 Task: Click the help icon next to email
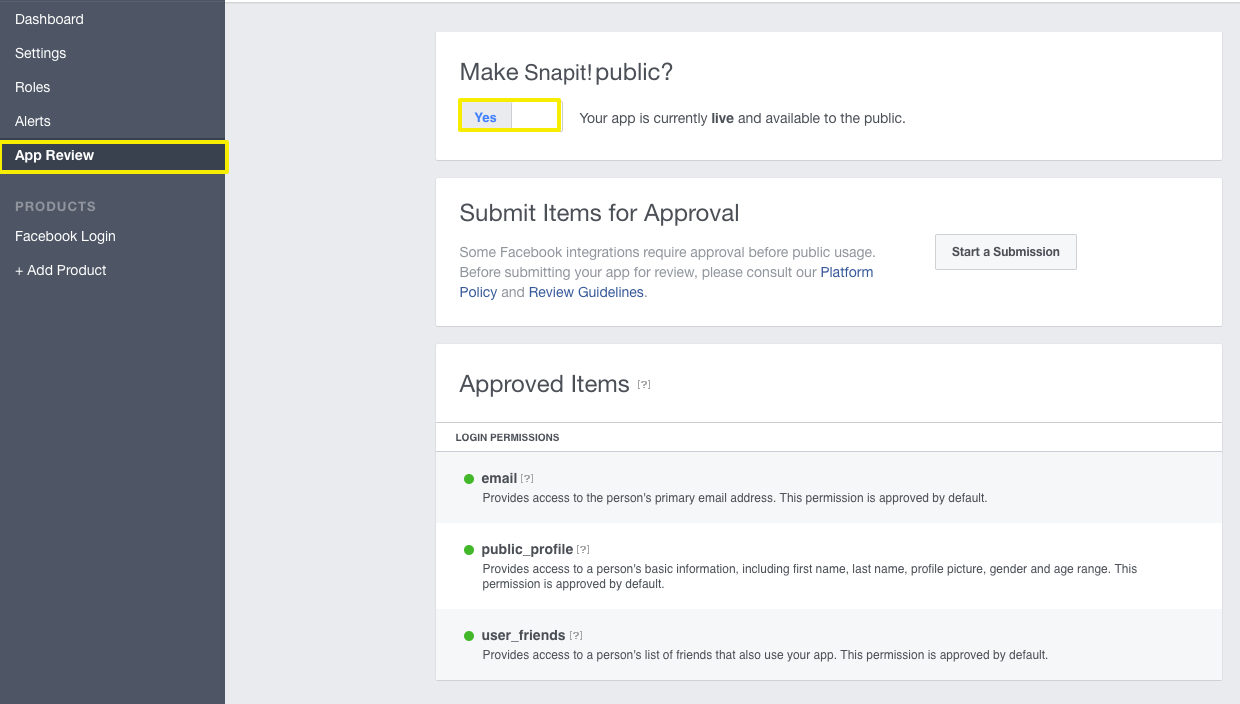click(x=527, y=479)
